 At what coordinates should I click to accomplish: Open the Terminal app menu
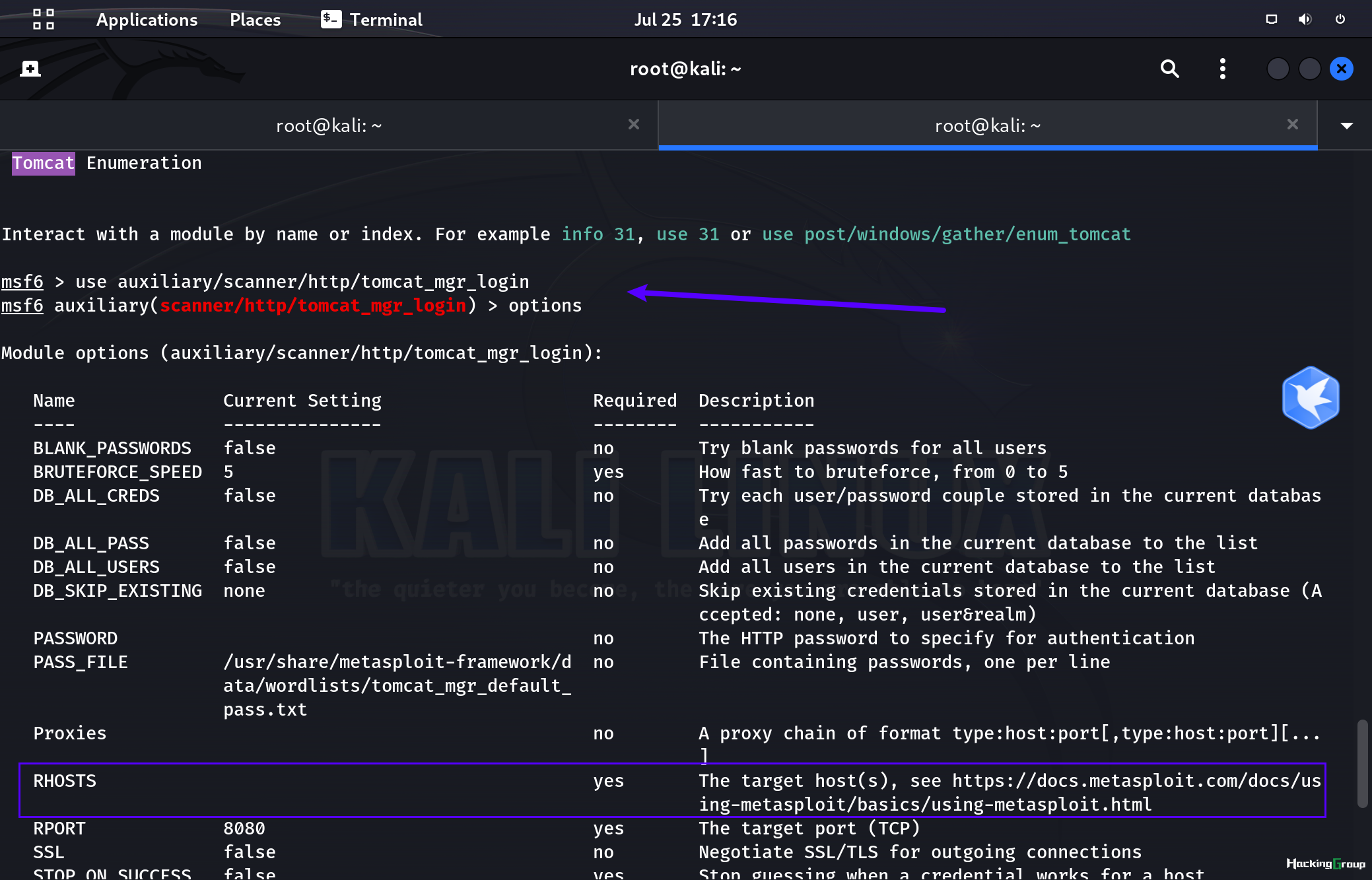[372, 20]
